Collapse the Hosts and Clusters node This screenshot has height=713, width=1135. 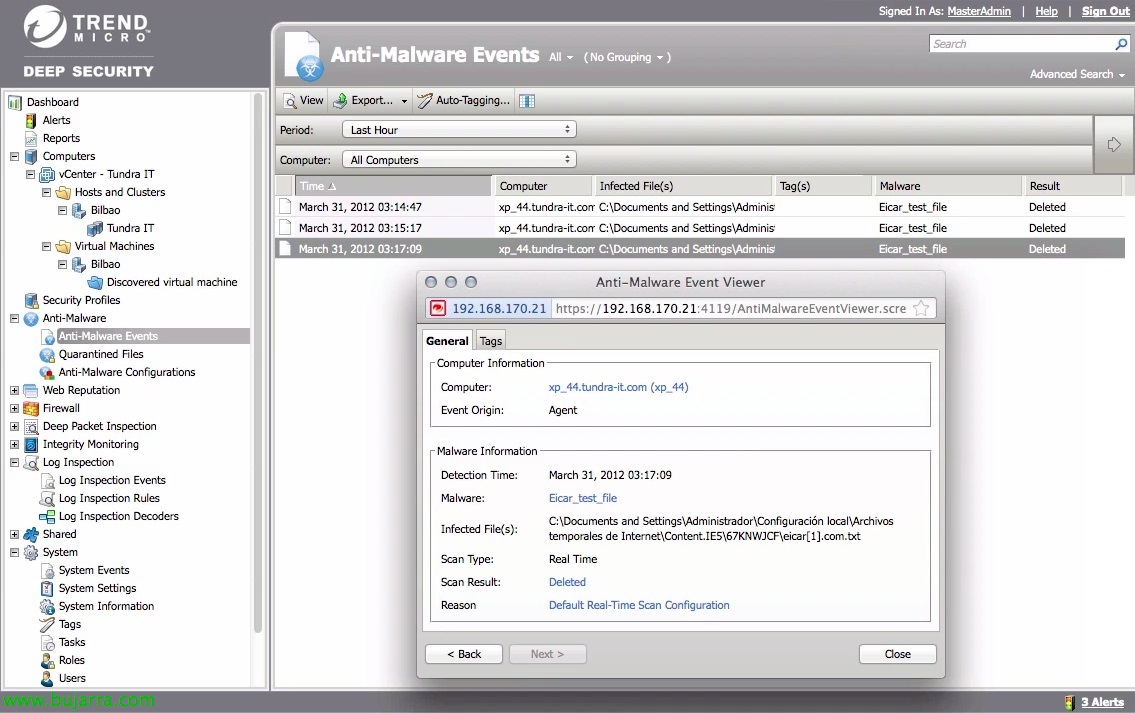(46, 193)
